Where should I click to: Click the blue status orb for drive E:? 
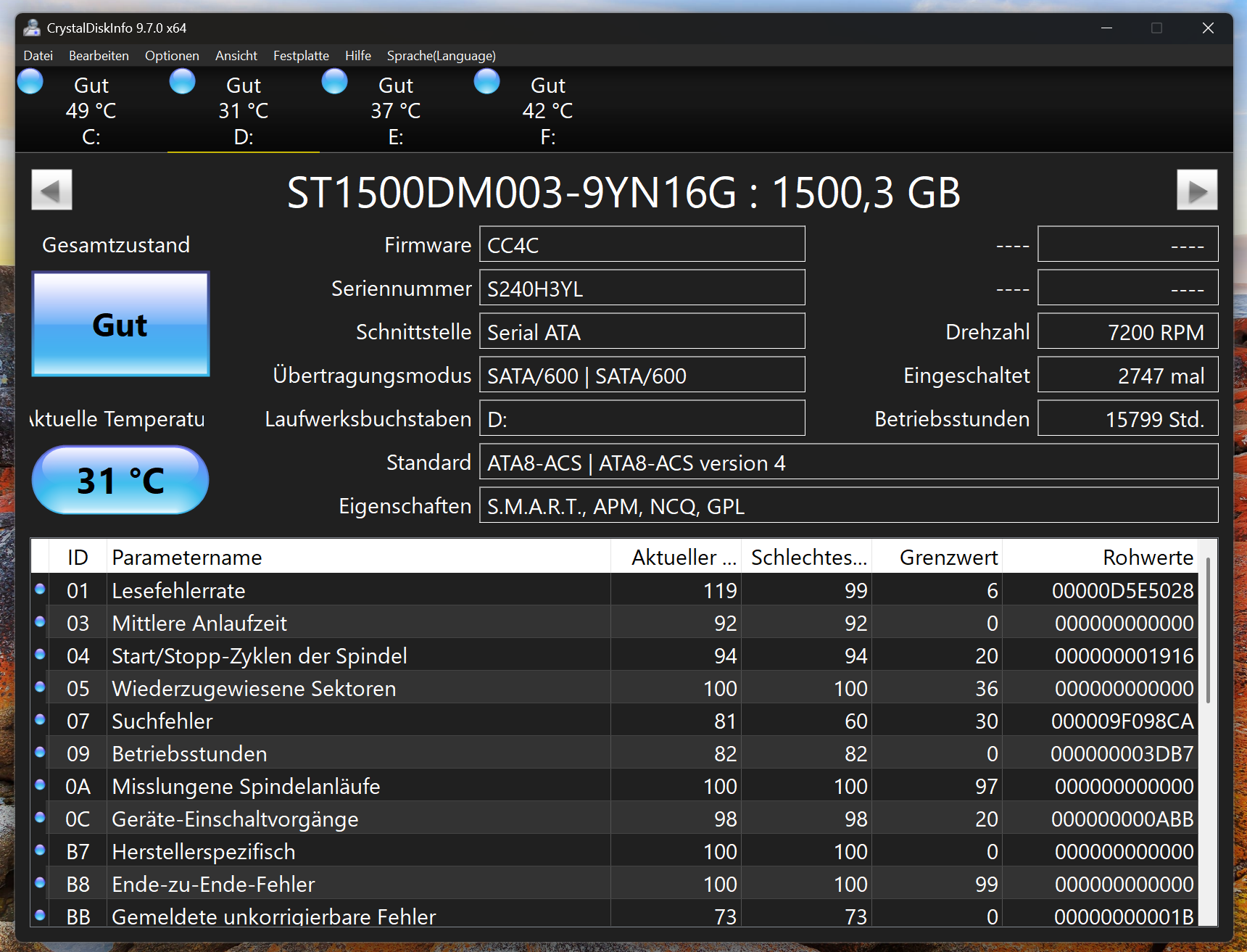[x=335, y=81]
